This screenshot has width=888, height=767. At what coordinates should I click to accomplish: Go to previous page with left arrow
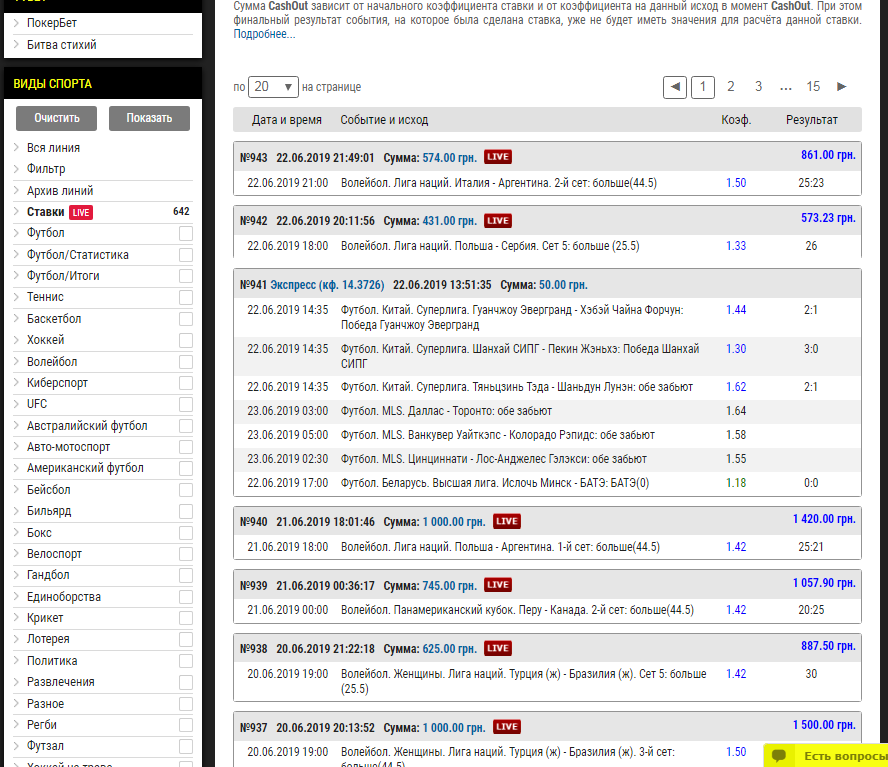point(675,87)
